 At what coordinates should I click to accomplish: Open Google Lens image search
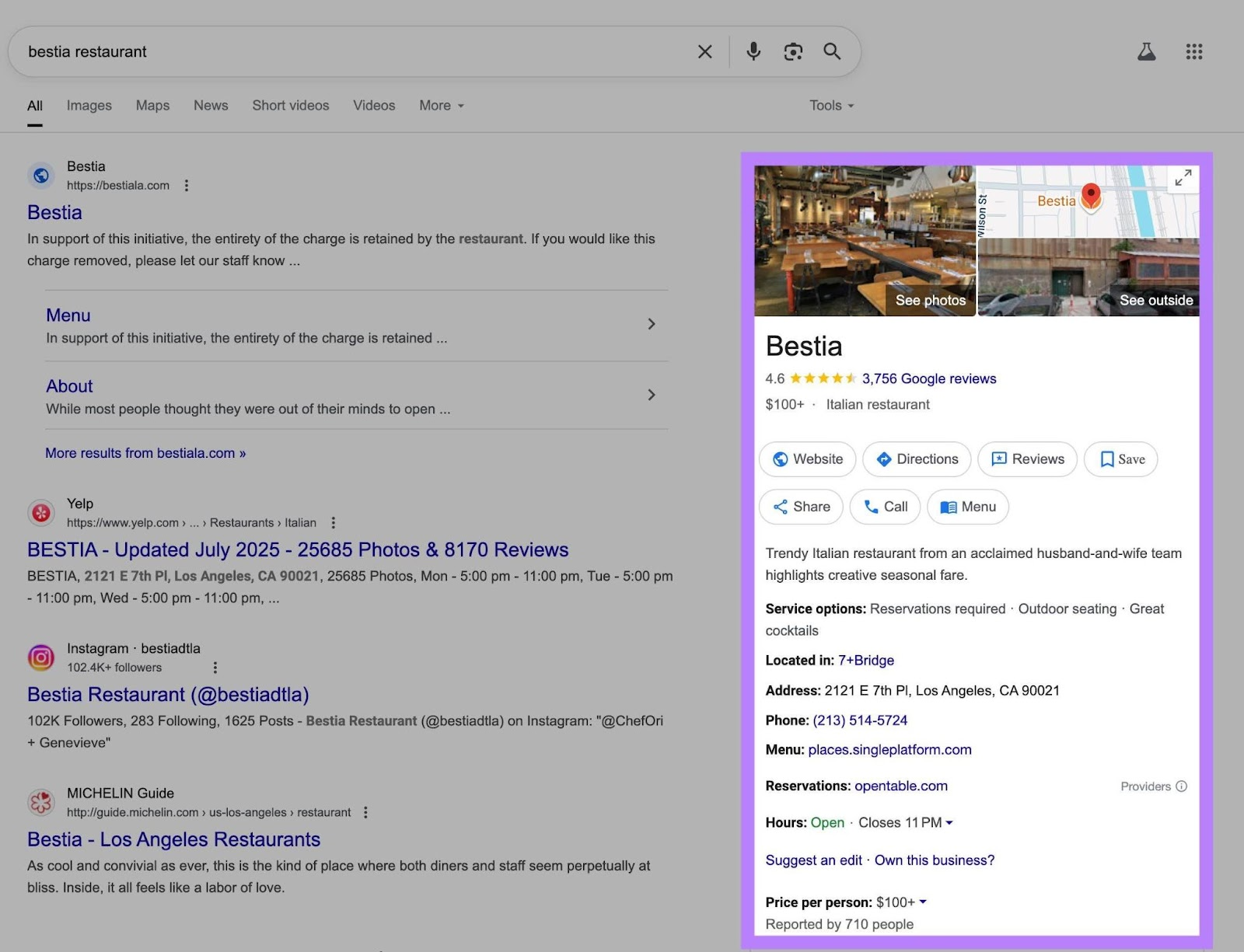coord(792,51)
